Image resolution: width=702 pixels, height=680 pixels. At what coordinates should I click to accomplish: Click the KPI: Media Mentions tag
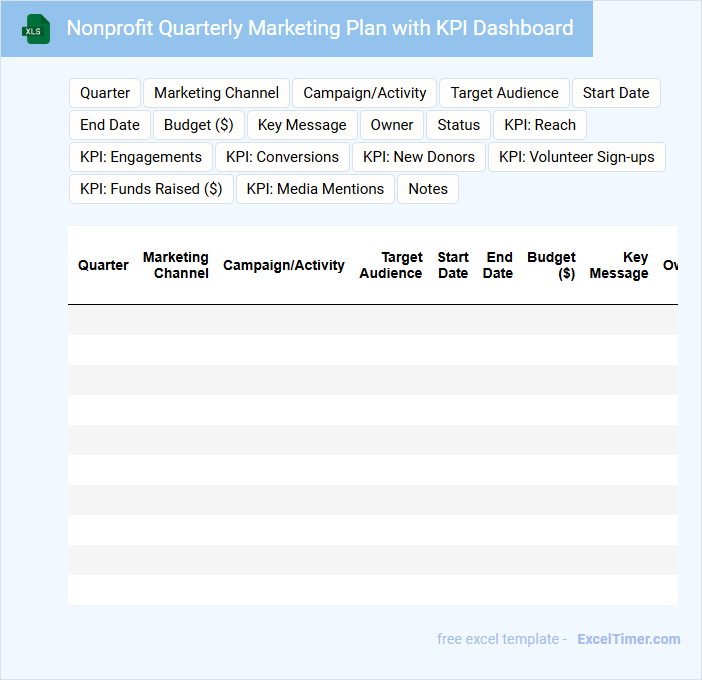point(315,189)
